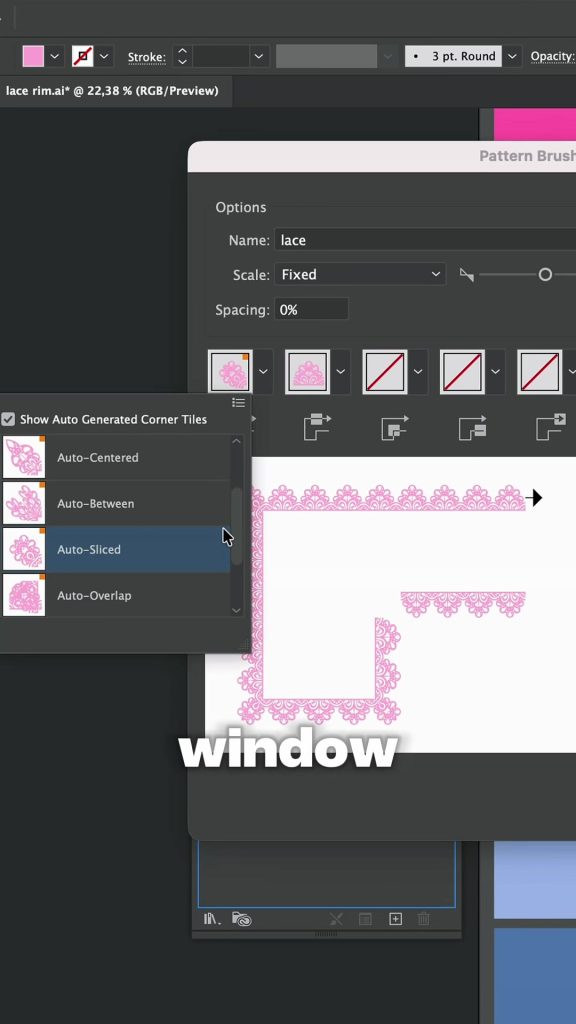
Task: Click the scale proportions icon beside slider
Action: (x=466, y=275)
